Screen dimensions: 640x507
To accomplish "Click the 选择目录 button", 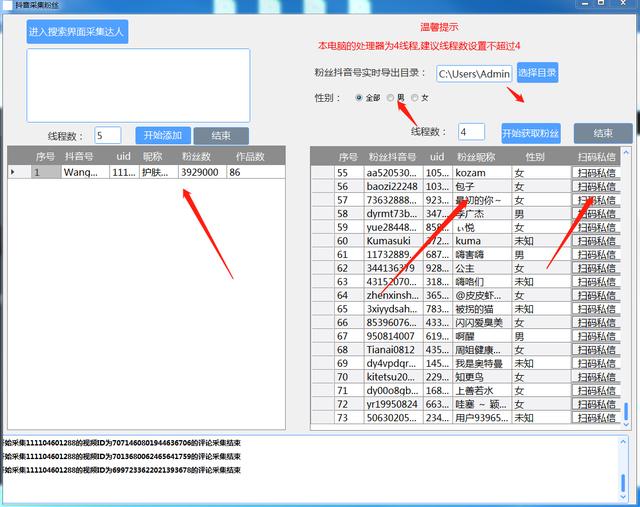I will 537,73.
